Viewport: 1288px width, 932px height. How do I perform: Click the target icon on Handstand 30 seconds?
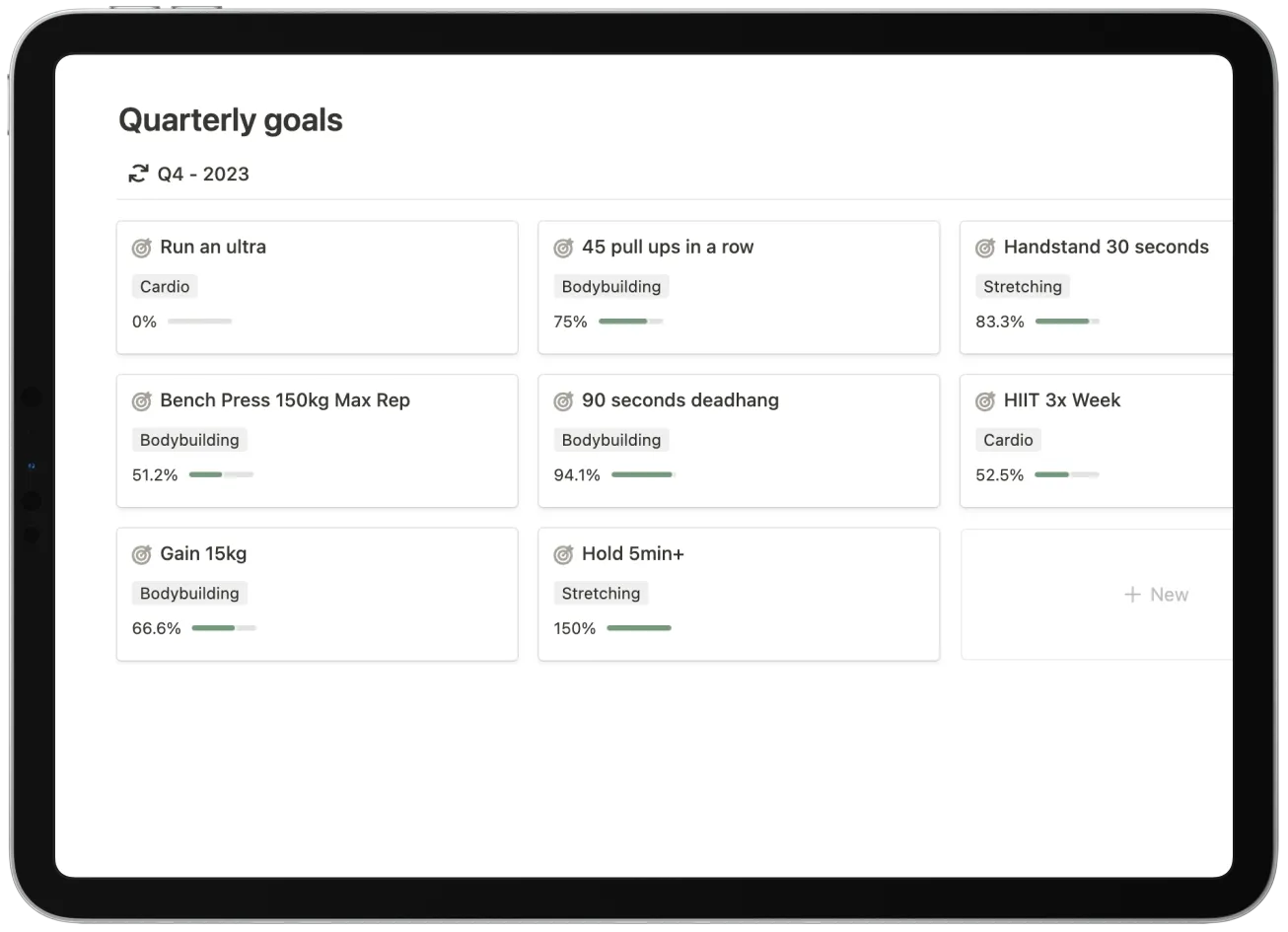click(984, 247)
